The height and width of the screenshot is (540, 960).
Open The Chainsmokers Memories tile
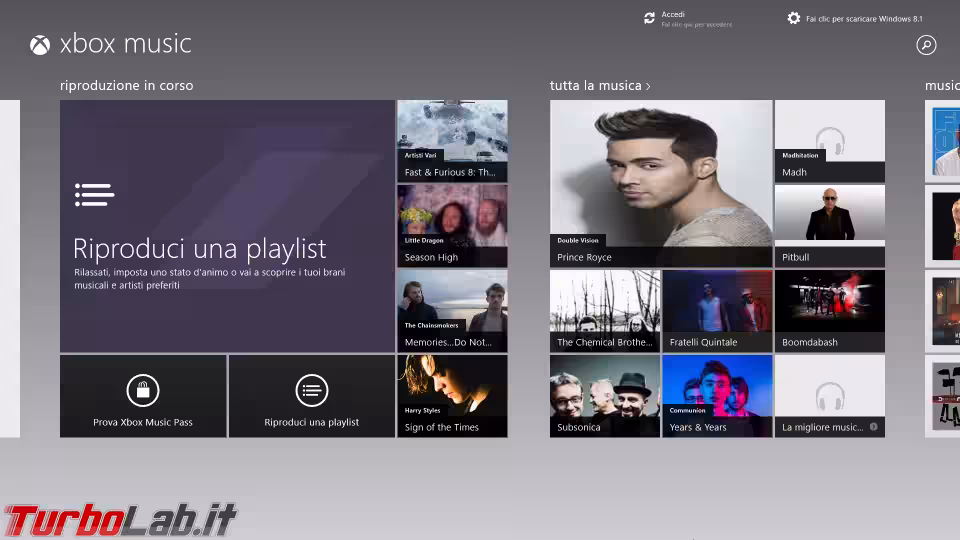(x=452, y=310)
